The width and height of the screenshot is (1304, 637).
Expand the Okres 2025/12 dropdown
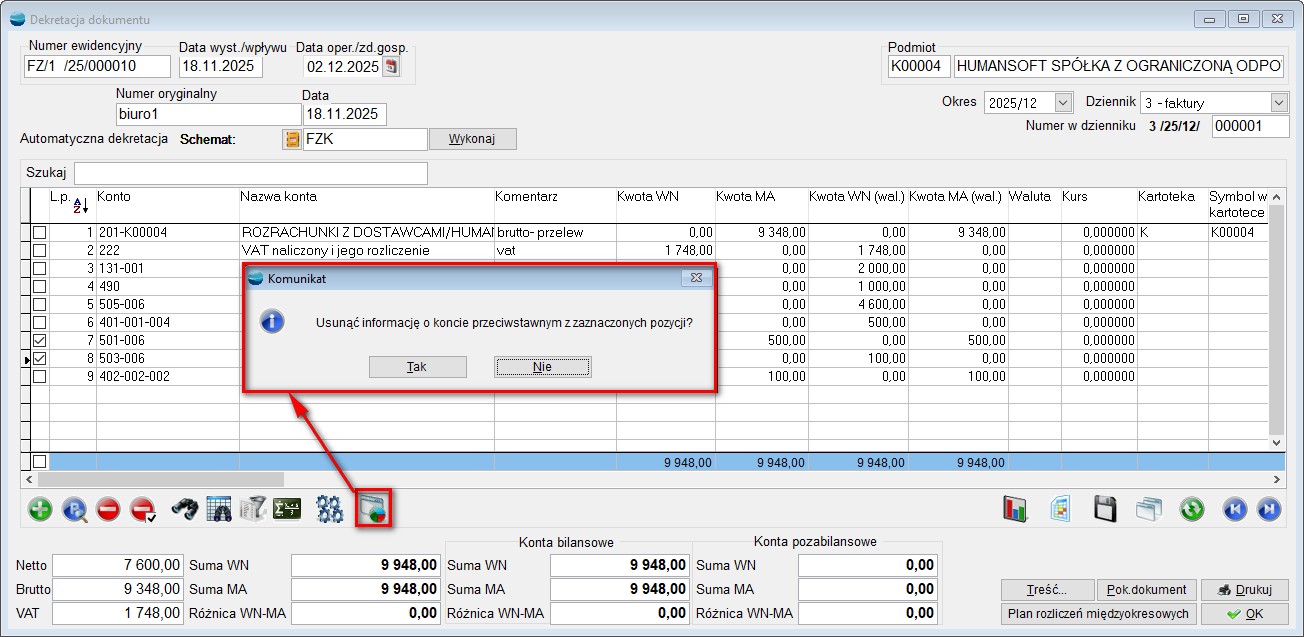click(x=1063, y=103)
